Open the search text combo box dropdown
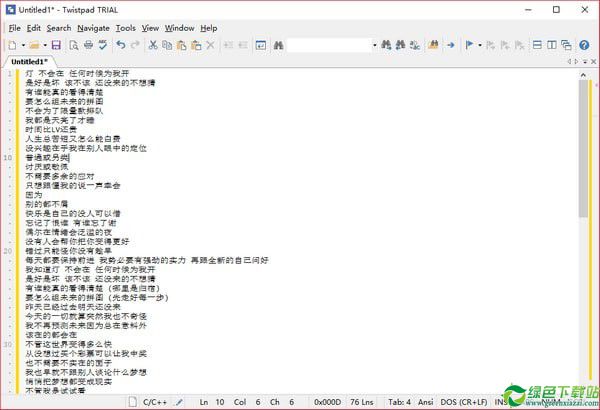The width and height of the screenshot is (600, 410). click(374, 45)
